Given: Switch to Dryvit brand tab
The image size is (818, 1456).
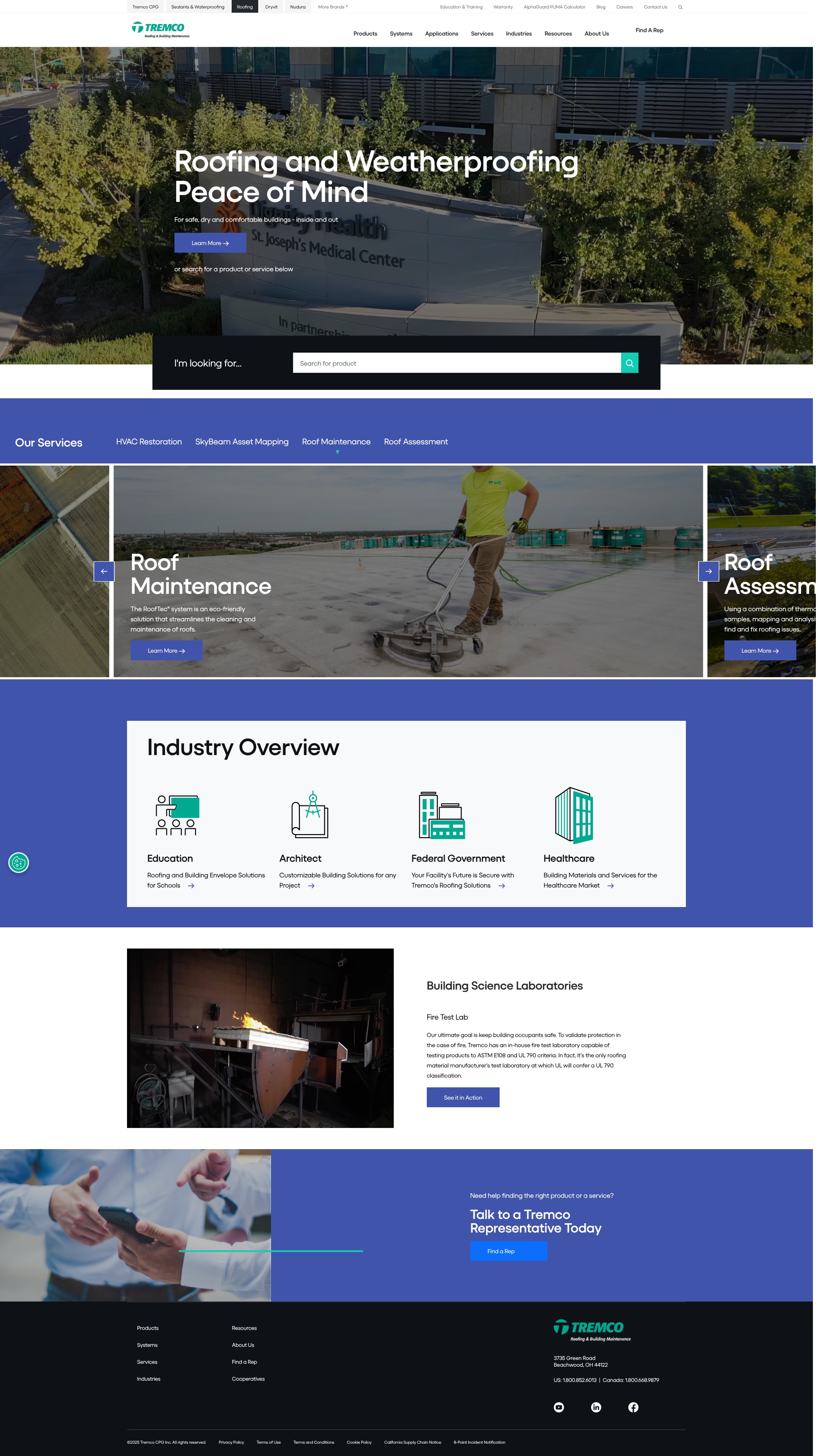Looking at the screenshot, I should 271,7.
